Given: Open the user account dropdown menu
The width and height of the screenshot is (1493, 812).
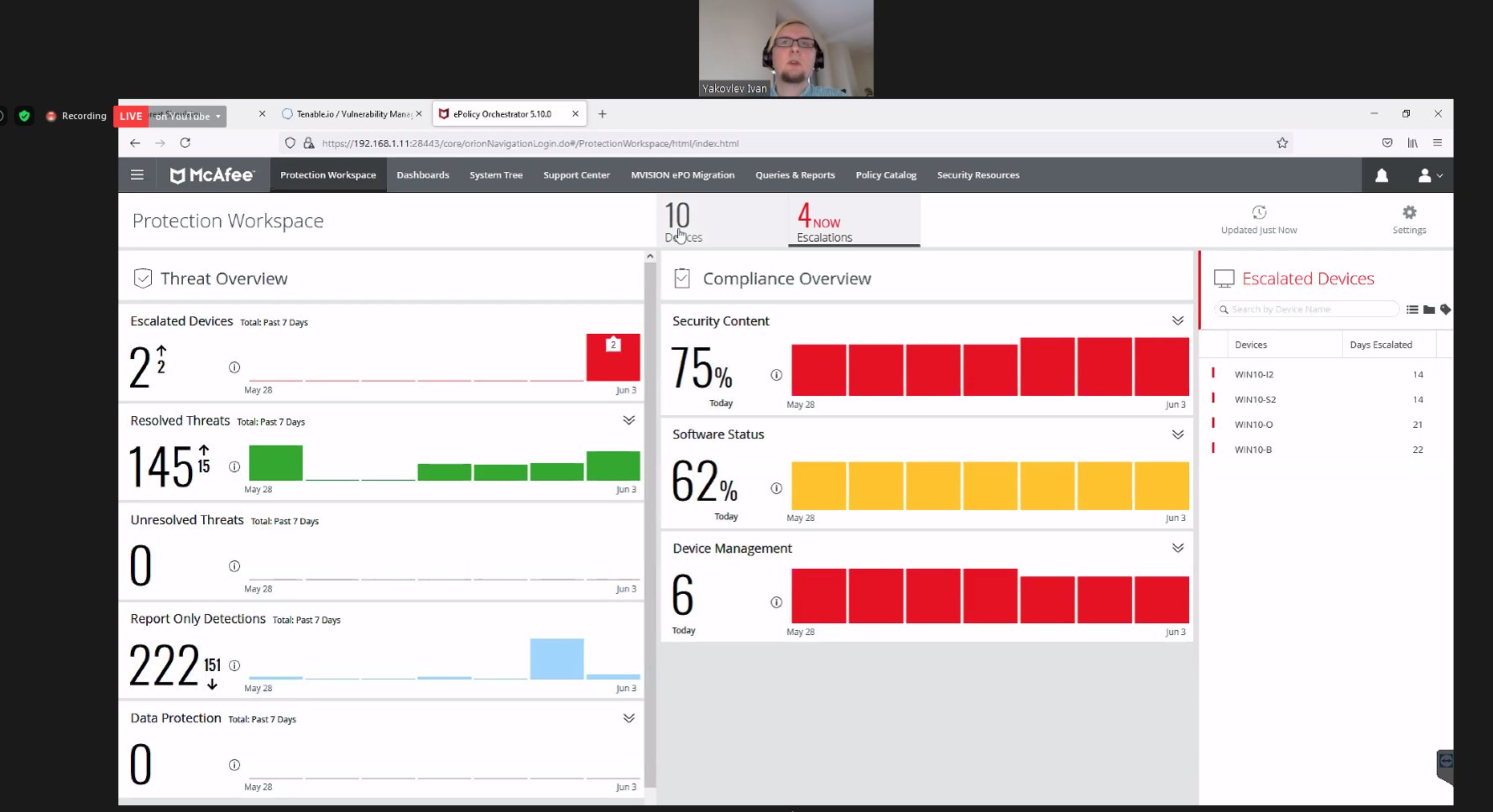Looking at the screenshot, I should coord(1429,175).
